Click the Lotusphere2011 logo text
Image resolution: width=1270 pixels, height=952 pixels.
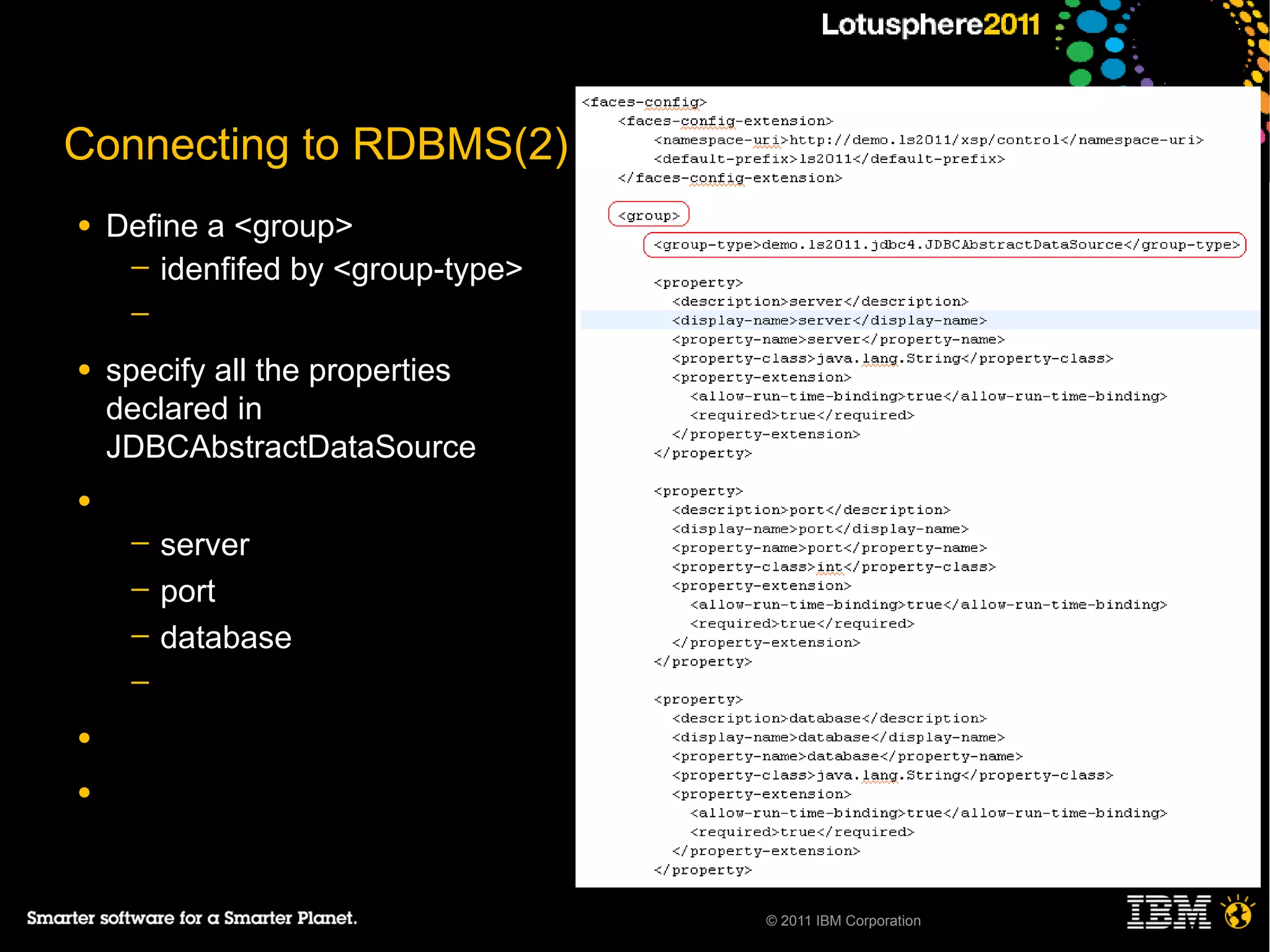(930, 25)
